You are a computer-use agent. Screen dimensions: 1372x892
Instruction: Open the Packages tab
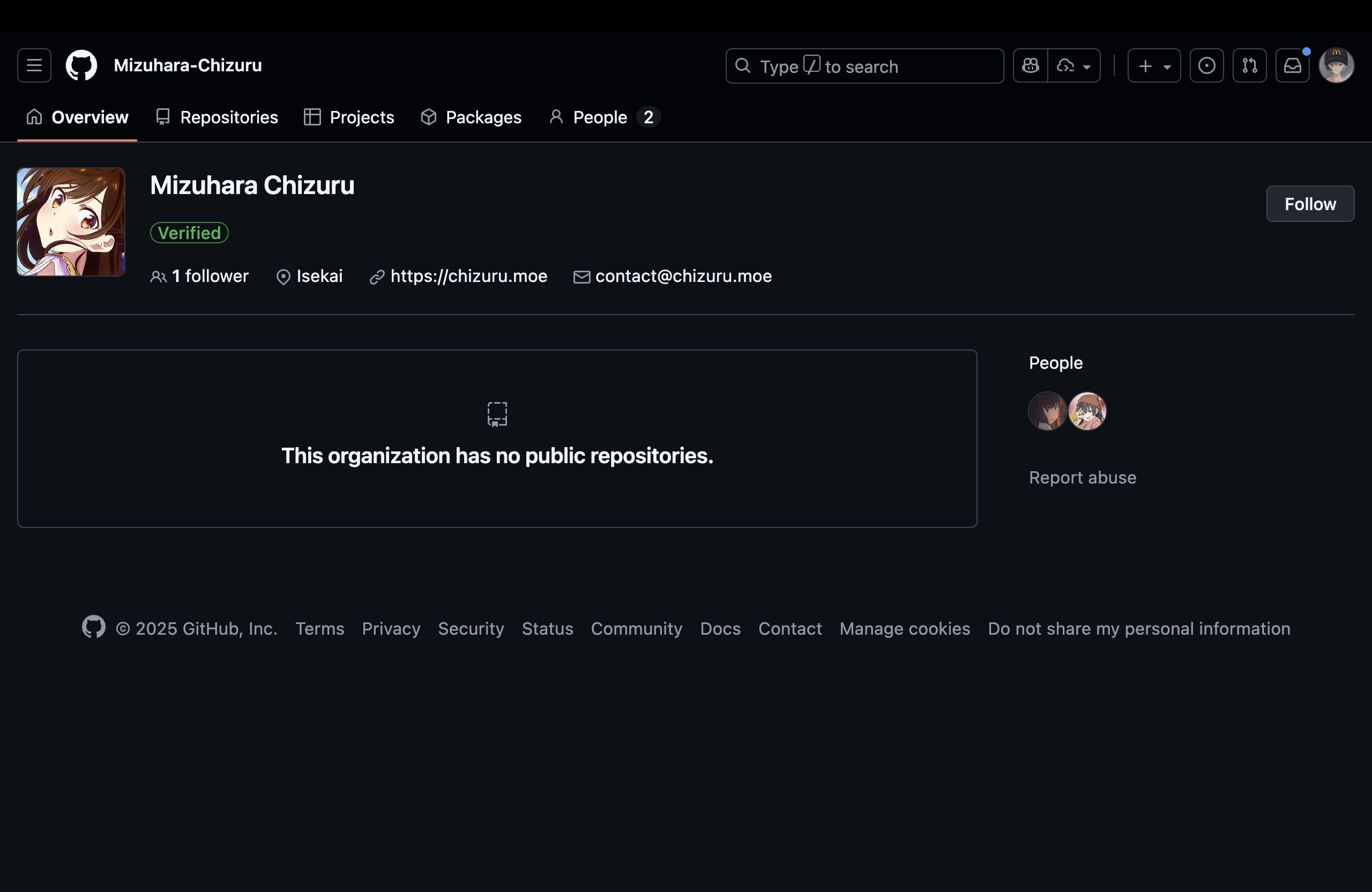(x=471, y=117)
